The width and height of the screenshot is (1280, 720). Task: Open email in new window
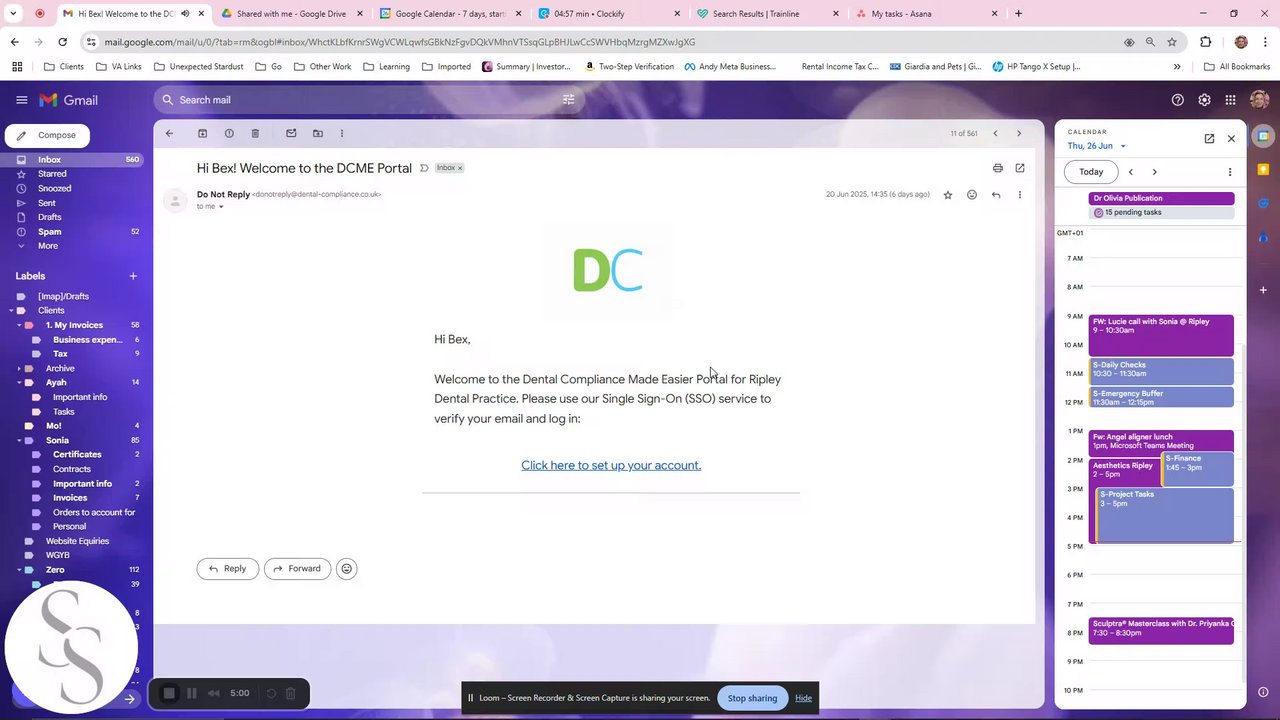[x=1020, y=168]
